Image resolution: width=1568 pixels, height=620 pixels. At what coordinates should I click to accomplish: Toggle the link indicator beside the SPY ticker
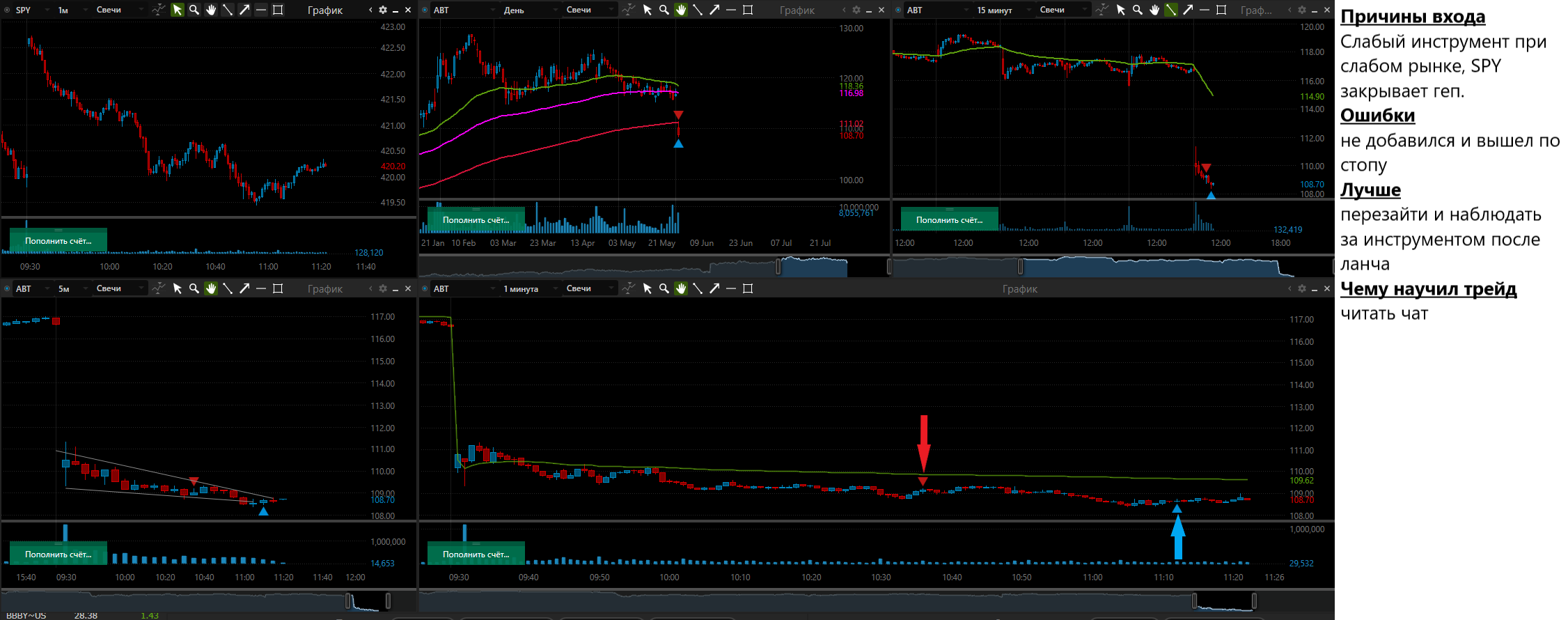click(x=7, y=10)
